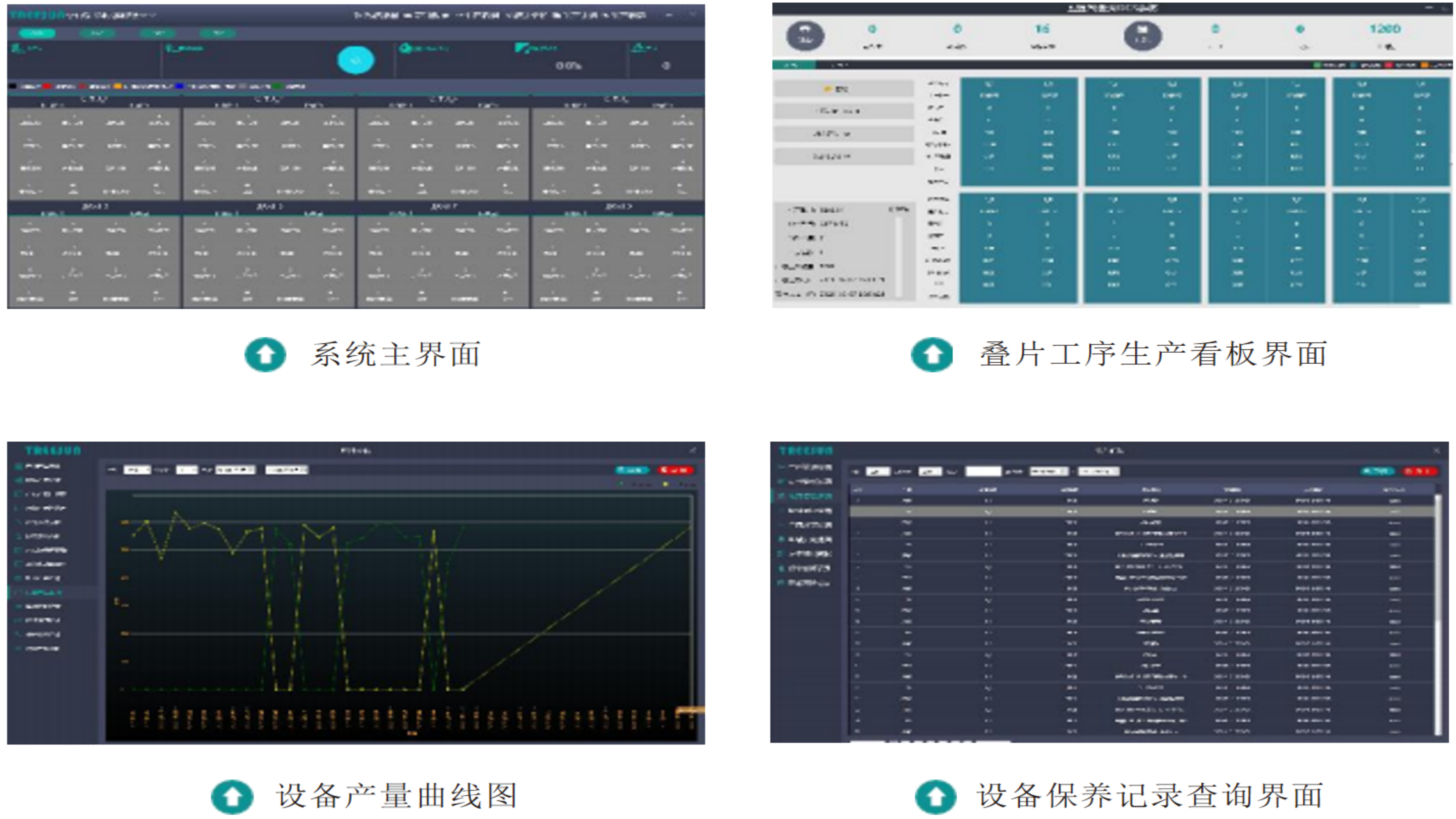The image size is (1456, 819).
Task: Click the dark round icon in middle of kanban header
Action: pos(1142,36)
